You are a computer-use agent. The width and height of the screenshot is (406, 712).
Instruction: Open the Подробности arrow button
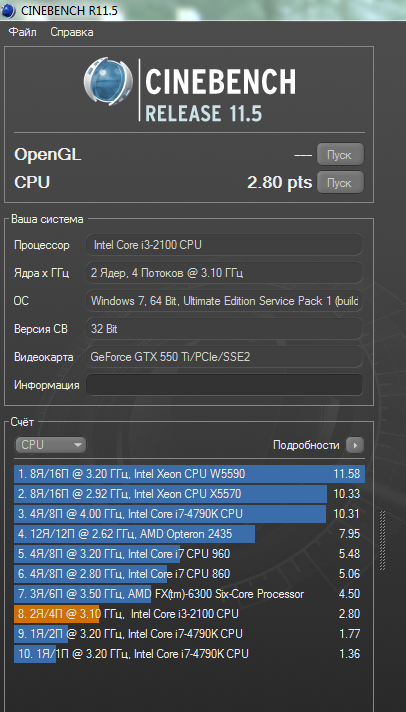355,445
